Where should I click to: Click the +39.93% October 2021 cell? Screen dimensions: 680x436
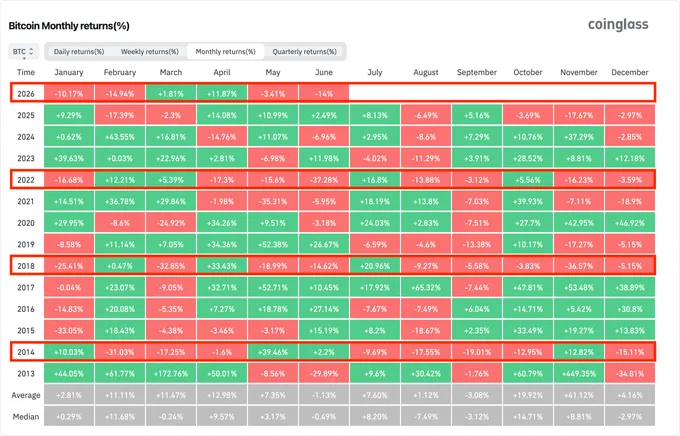pyautogui.click(x=528, y=201)
